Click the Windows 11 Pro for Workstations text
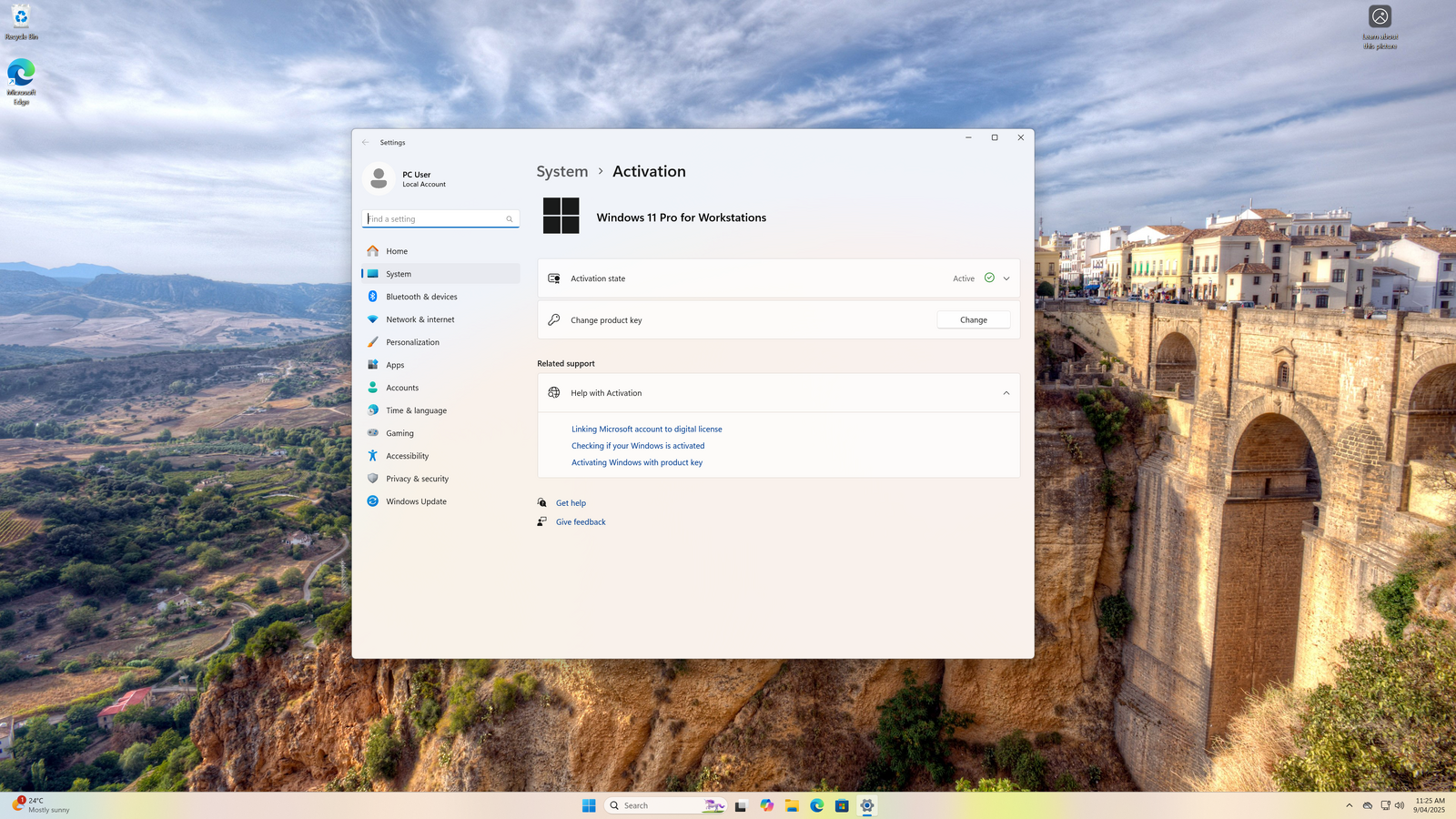 (x=682, y=217)
